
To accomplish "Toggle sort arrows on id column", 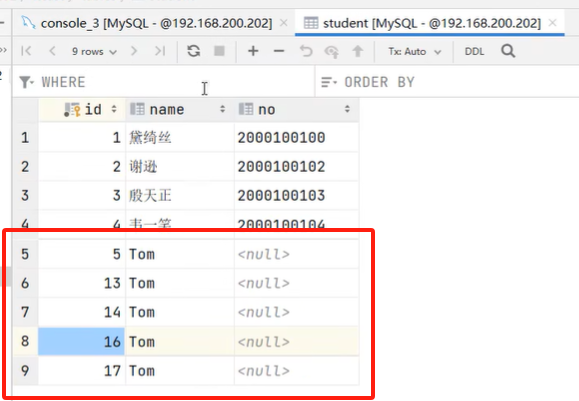I will [x=114, y=109].
